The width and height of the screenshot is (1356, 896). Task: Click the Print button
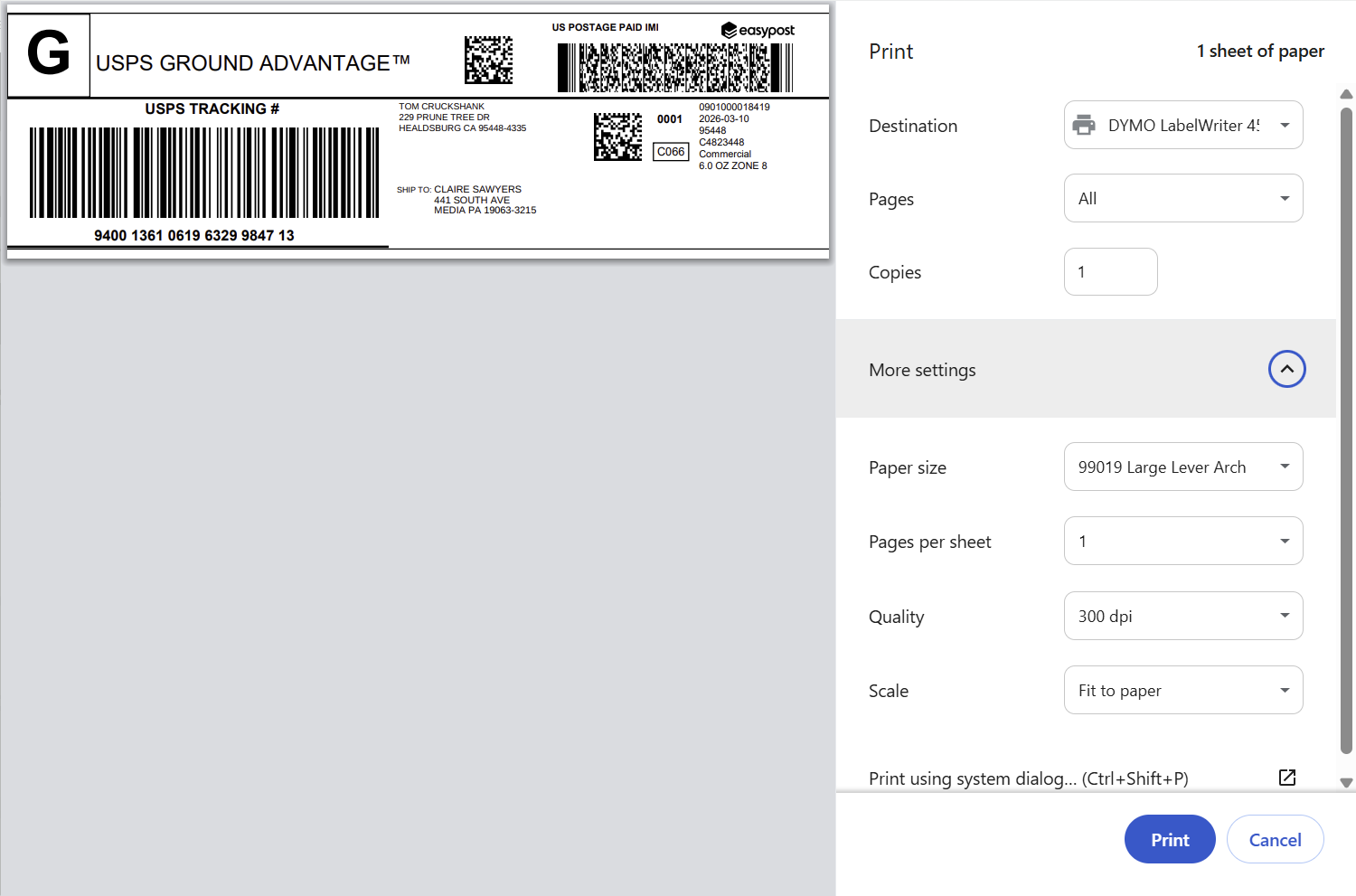[1170, 839]
